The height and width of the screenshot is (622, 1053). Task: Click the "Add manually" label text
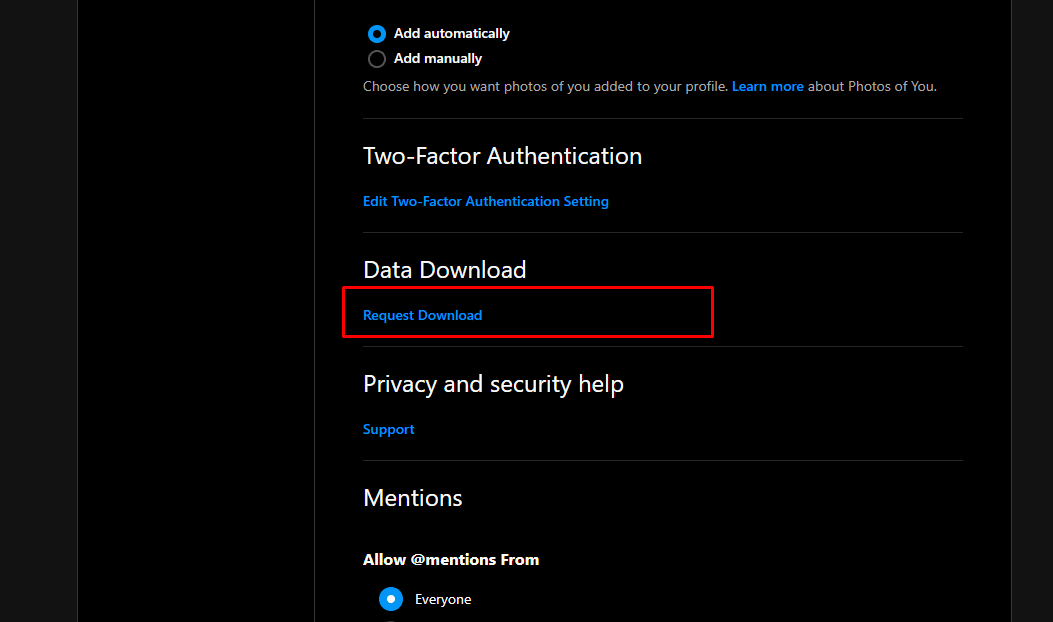(438, 59)
